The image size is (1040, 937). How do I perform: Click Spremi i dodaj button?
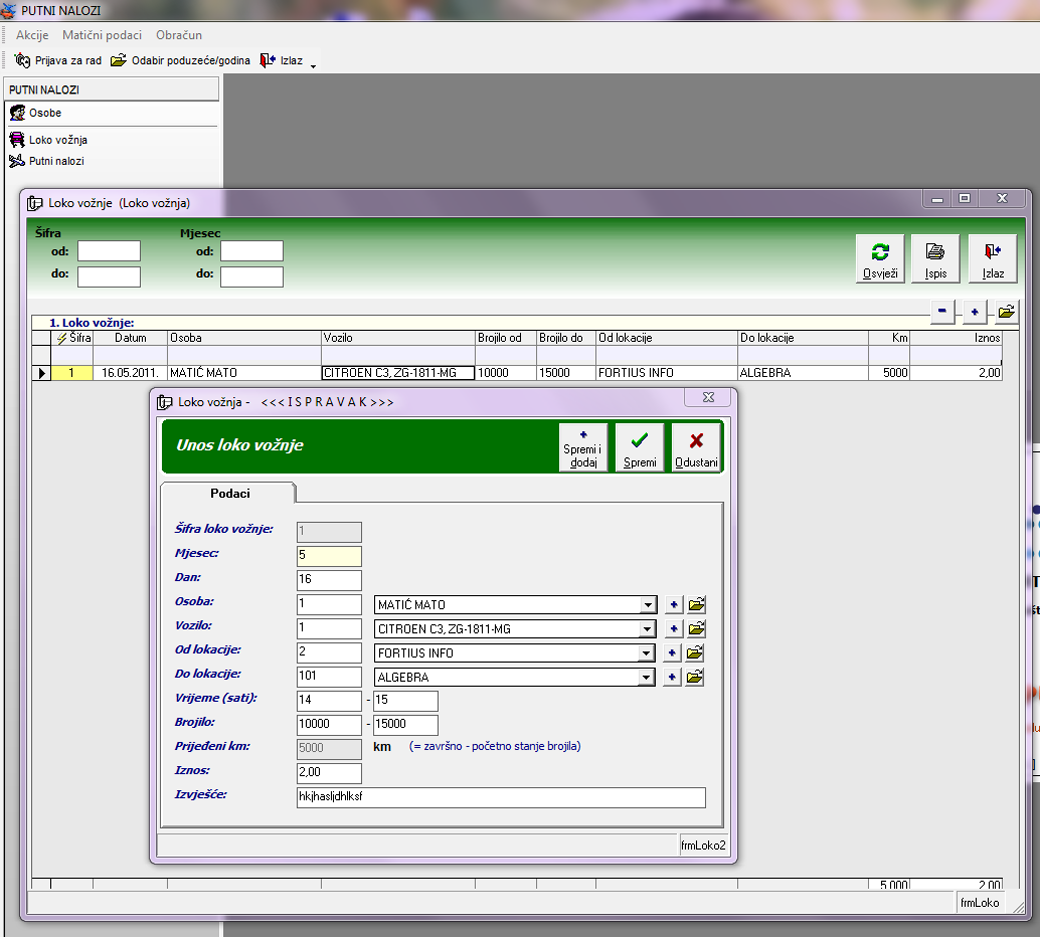[x=583, y=447]
